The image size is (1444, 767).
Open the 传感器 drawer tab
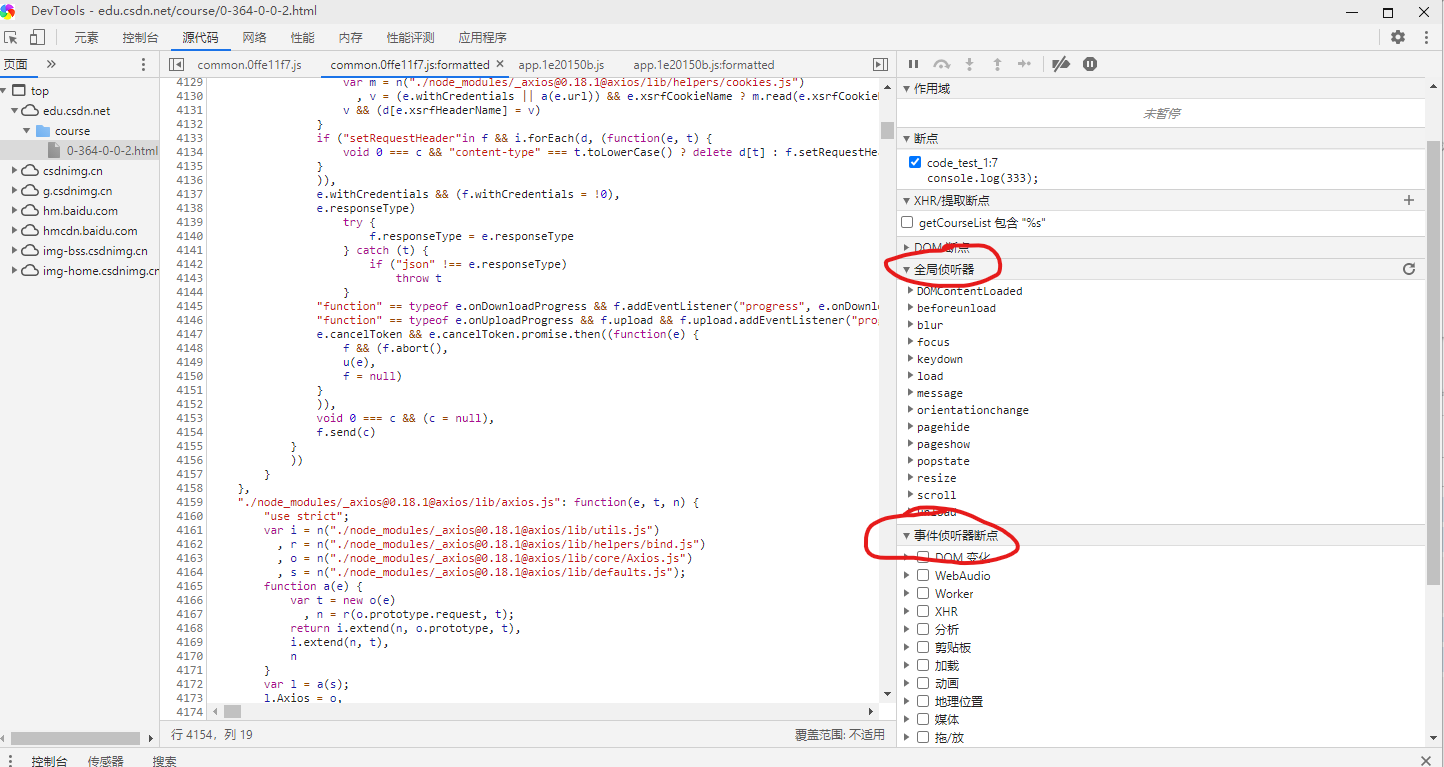pos(105,761)
